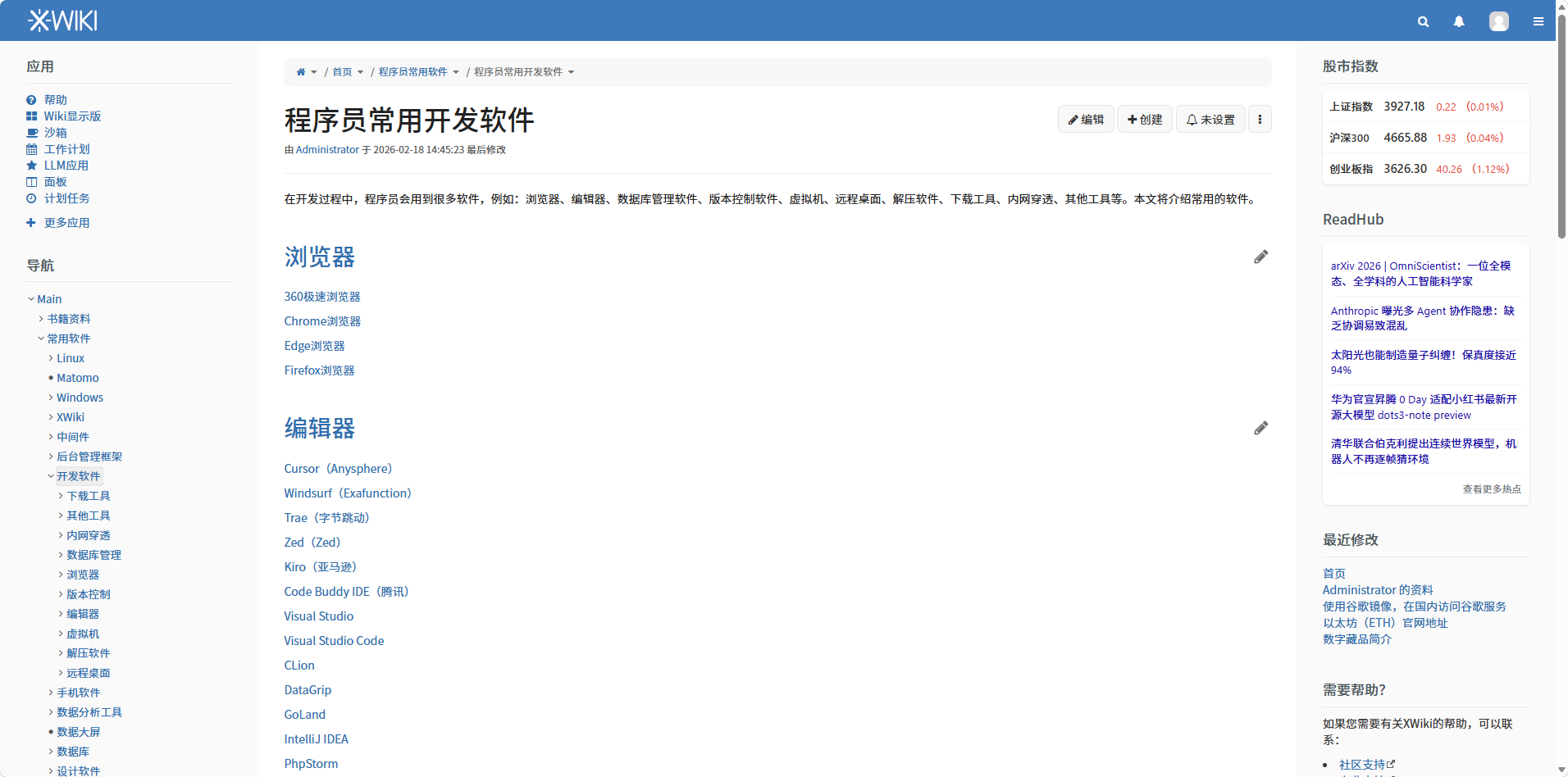
Task: Expand the 数据库管理 tree node
Action: click(61, 555)
